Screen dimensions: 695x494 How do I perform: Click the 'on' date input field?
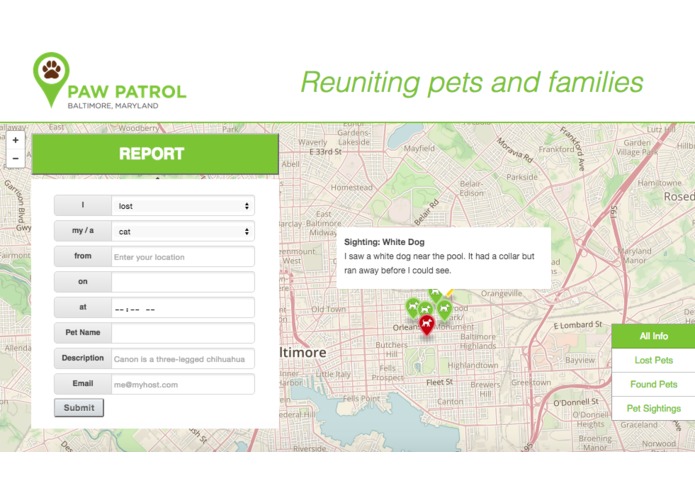[x=183, y=282]
